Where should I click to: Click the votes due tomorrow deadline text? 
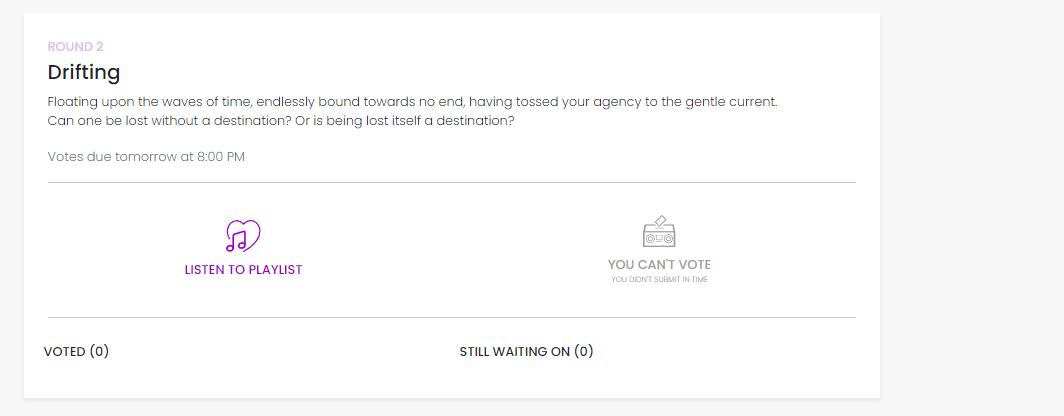[x=146, y=157]
